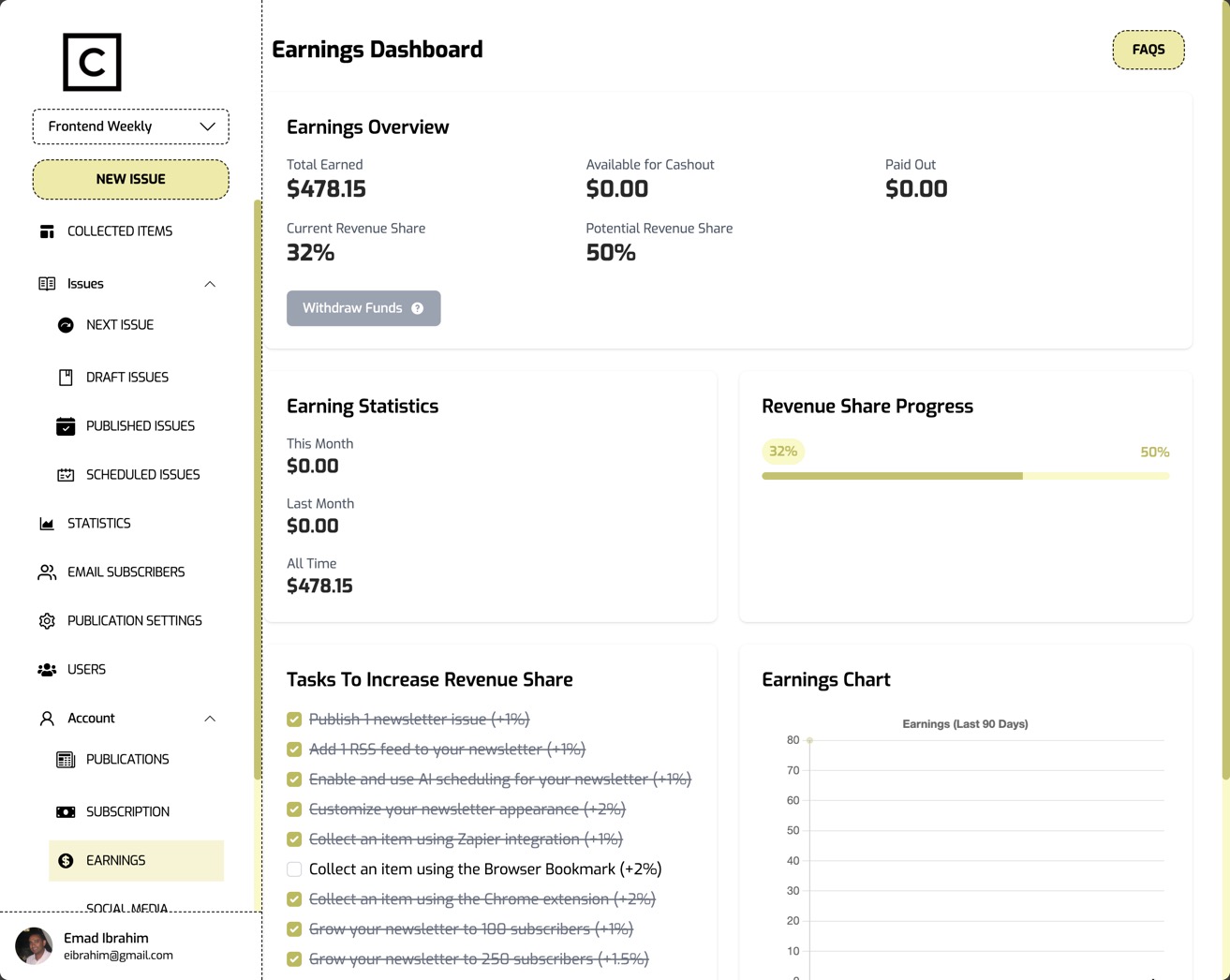Collapse the Issues section
The width and height of the screenshot is (1230, 980).
210,283
